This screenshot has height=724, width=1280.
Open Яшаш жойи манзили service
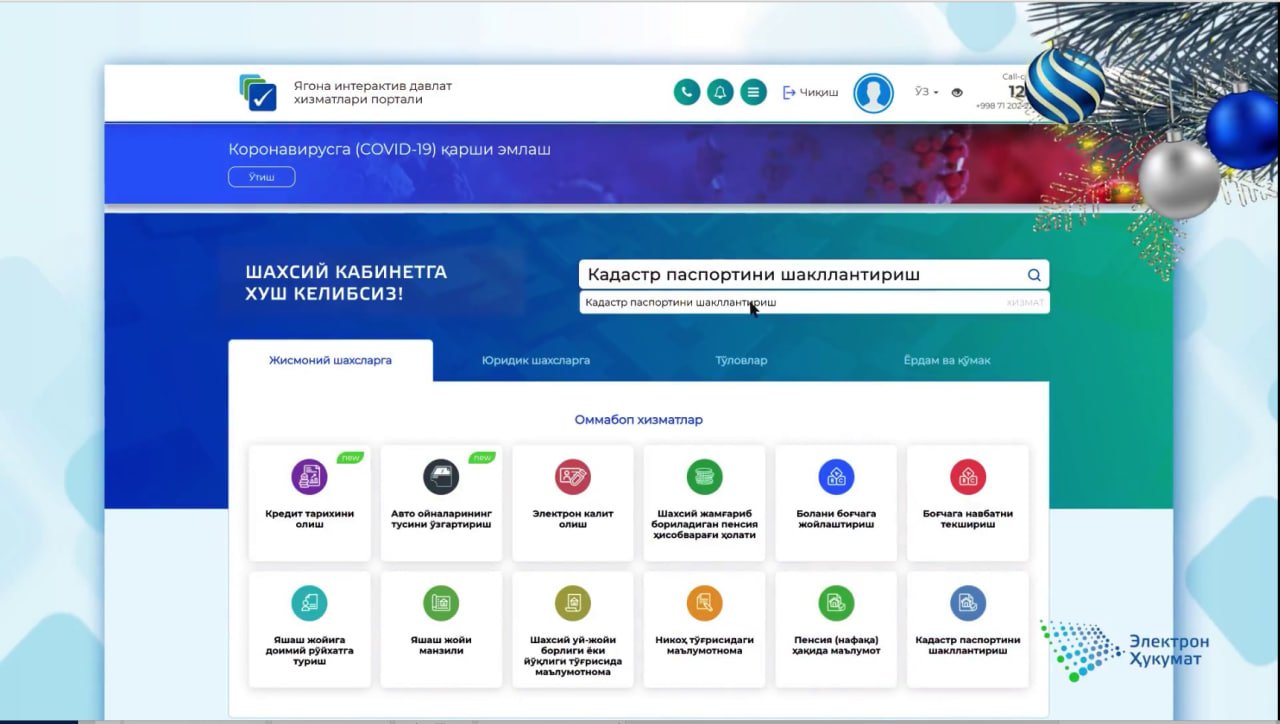coord(441,629)
